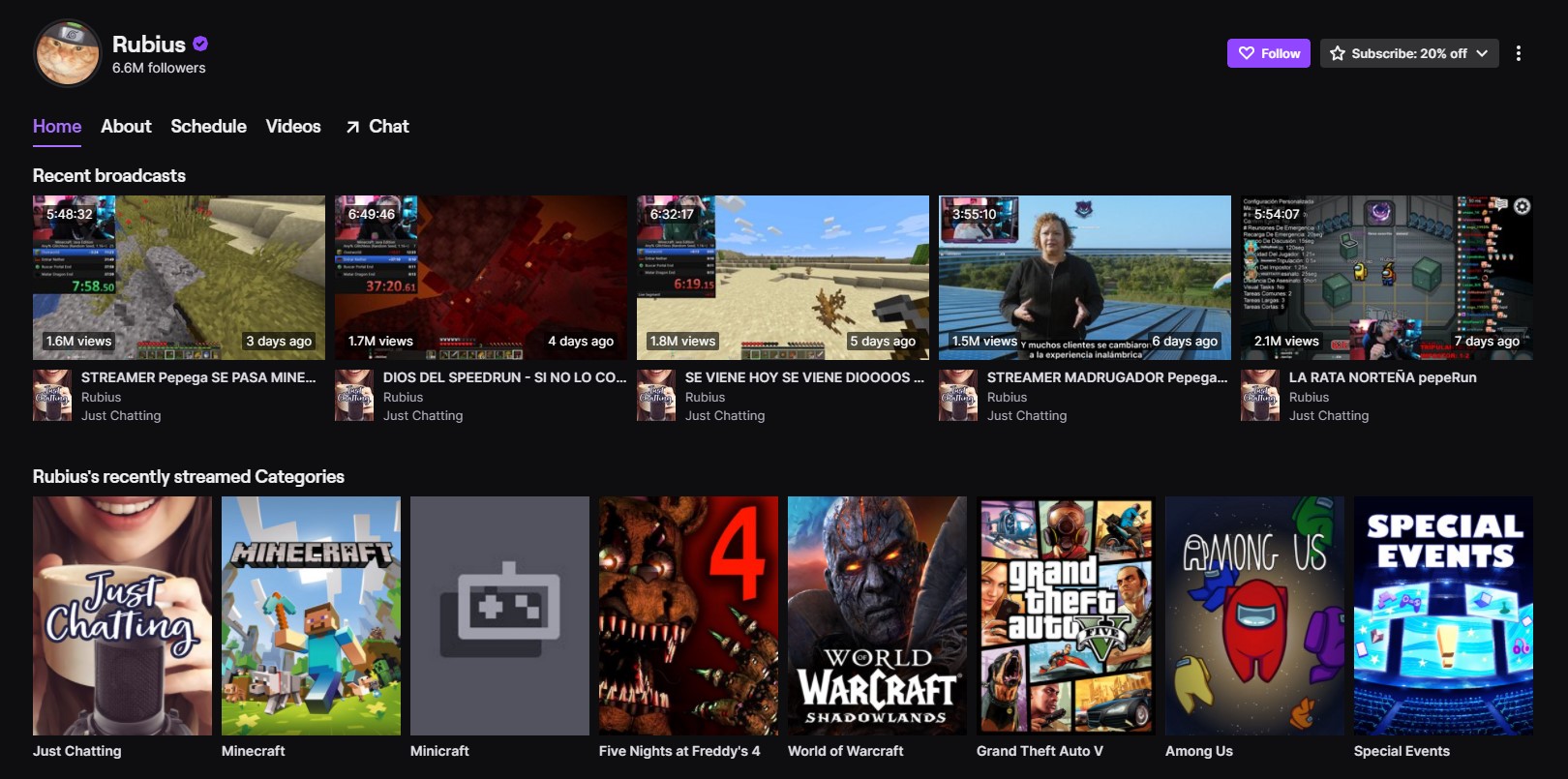Click the 1.6M views label
Image resolution: width=1568 pixels, height=779 pixels.
79,341
